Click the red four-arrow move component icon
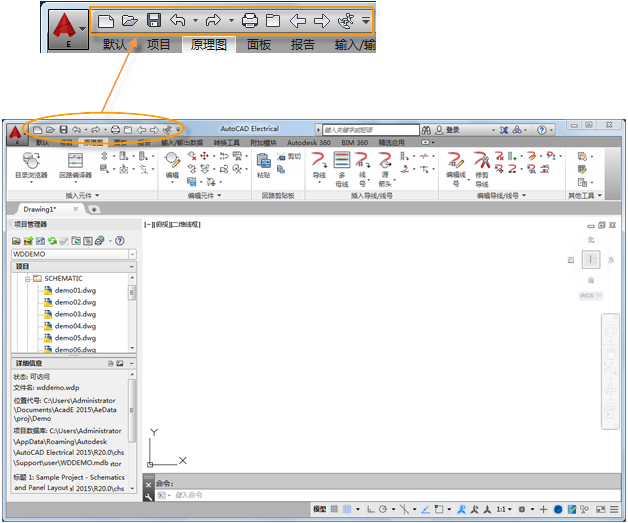Image resolution: width=628 pixels, height=523 pixels. (204, 156)
